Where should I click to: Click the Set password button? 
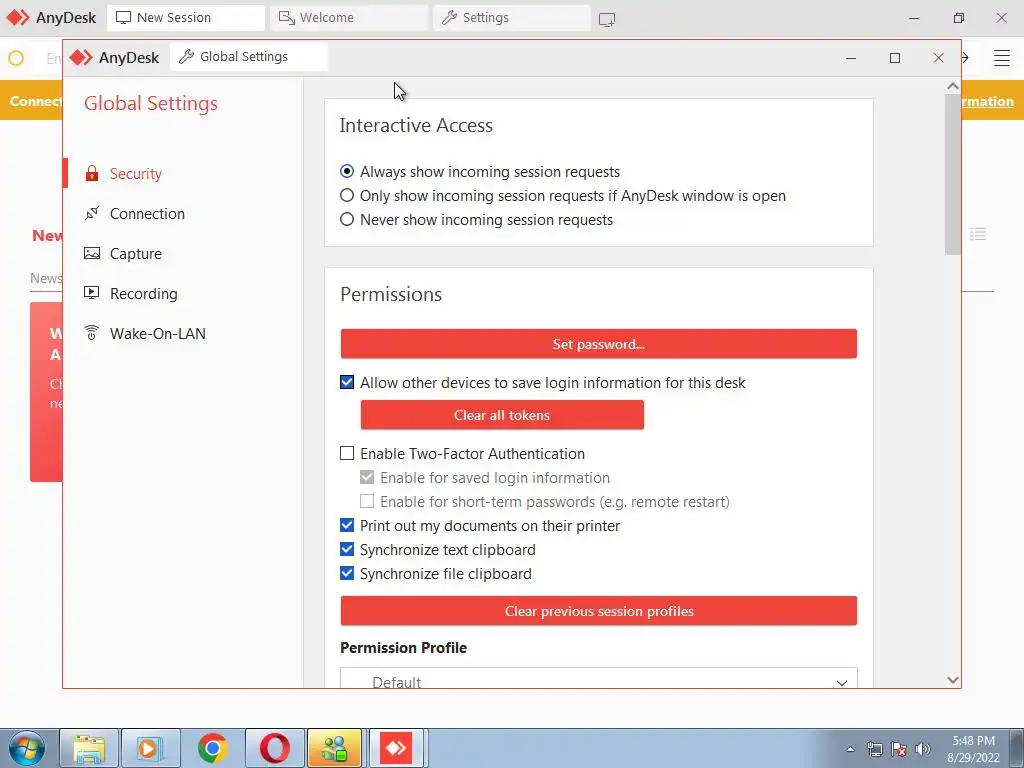click(x=598, y=344)
